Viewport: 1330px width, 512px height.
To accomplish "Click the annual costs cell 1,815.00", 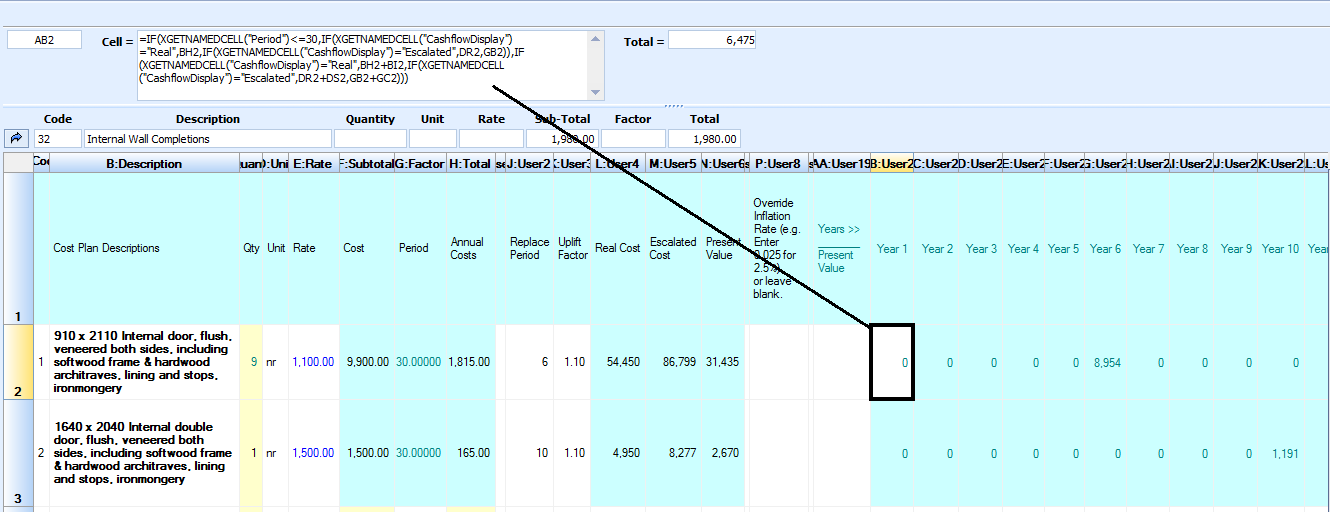I will (x=469, y=362).
